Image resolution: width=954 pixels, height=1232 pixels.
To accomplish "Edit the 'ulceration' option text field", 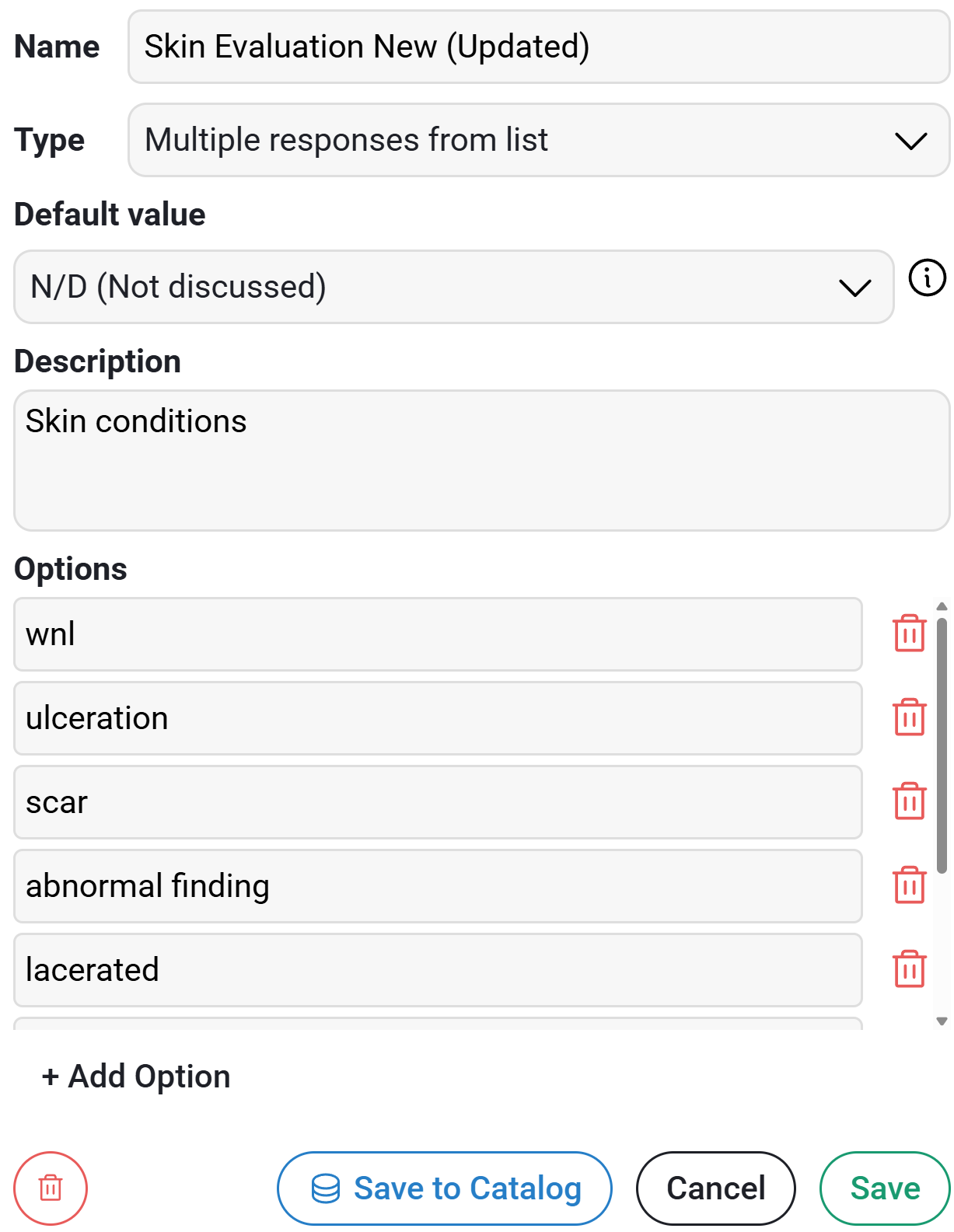I will pyautogui.click(x=438, y=718).
